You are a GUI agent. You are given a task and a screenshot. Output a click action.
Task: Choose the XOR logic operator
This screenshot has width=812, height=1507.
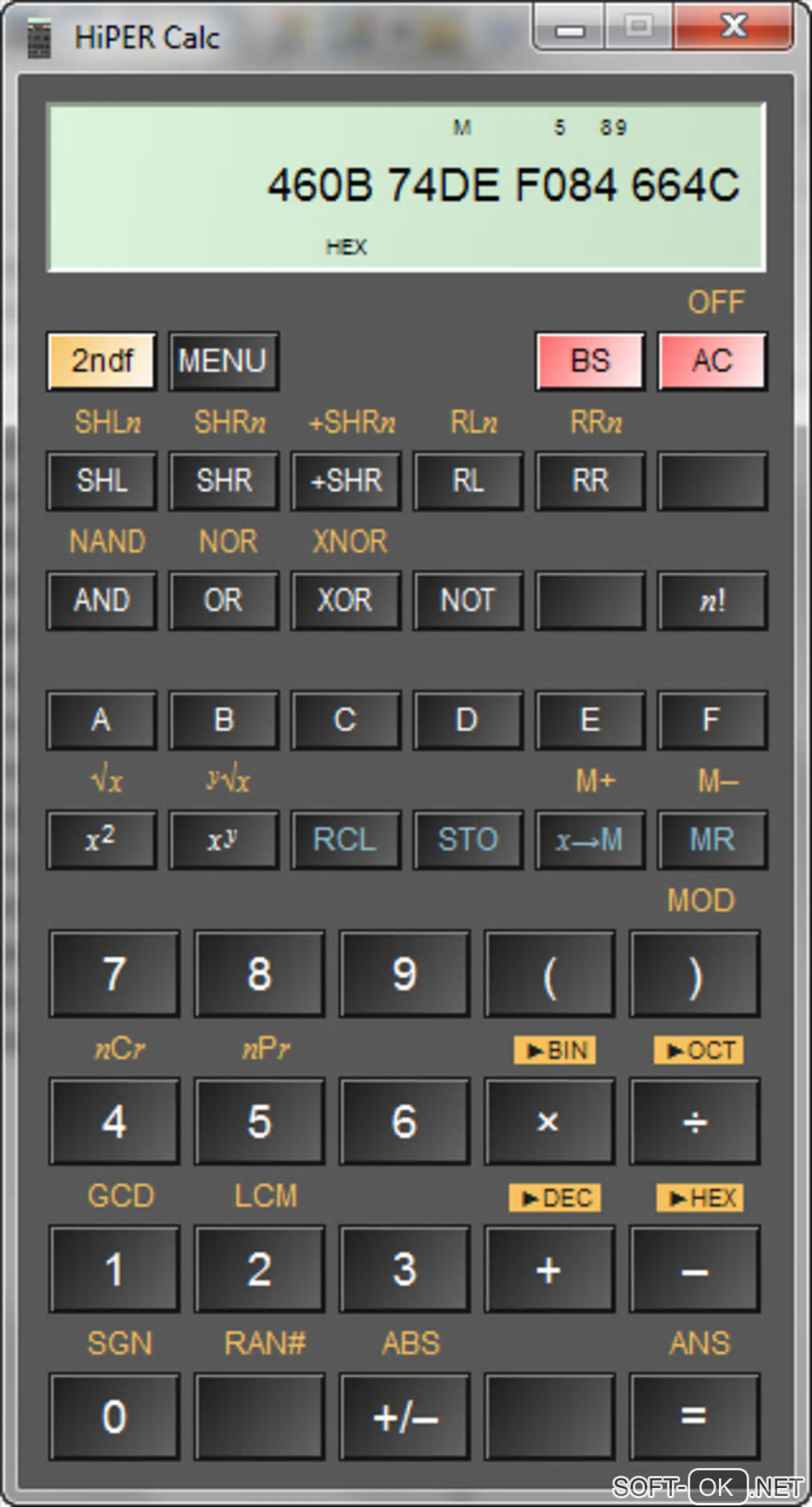[345, 600]
